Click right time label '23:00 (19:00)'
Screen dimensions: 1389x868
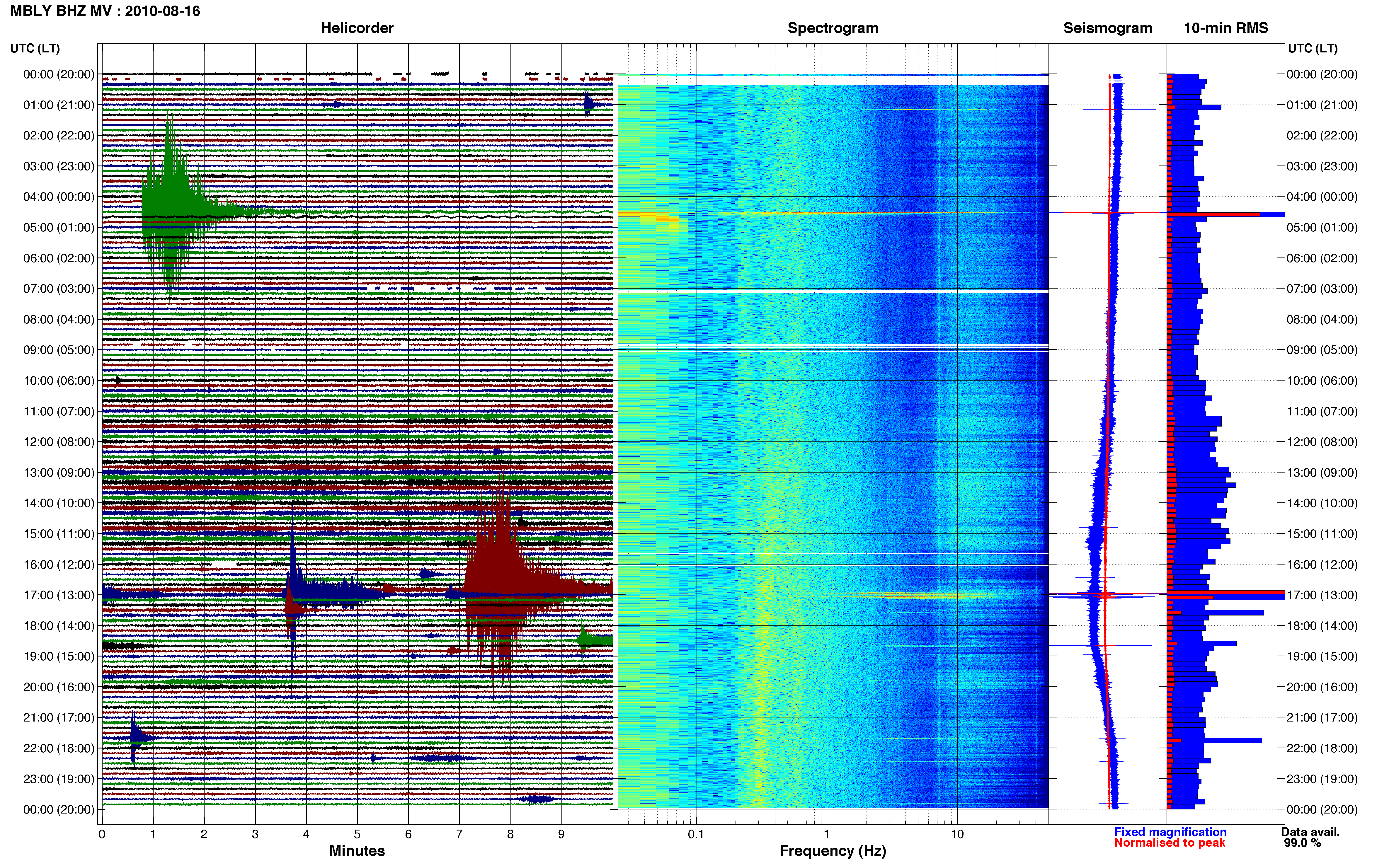point(1322,779)
